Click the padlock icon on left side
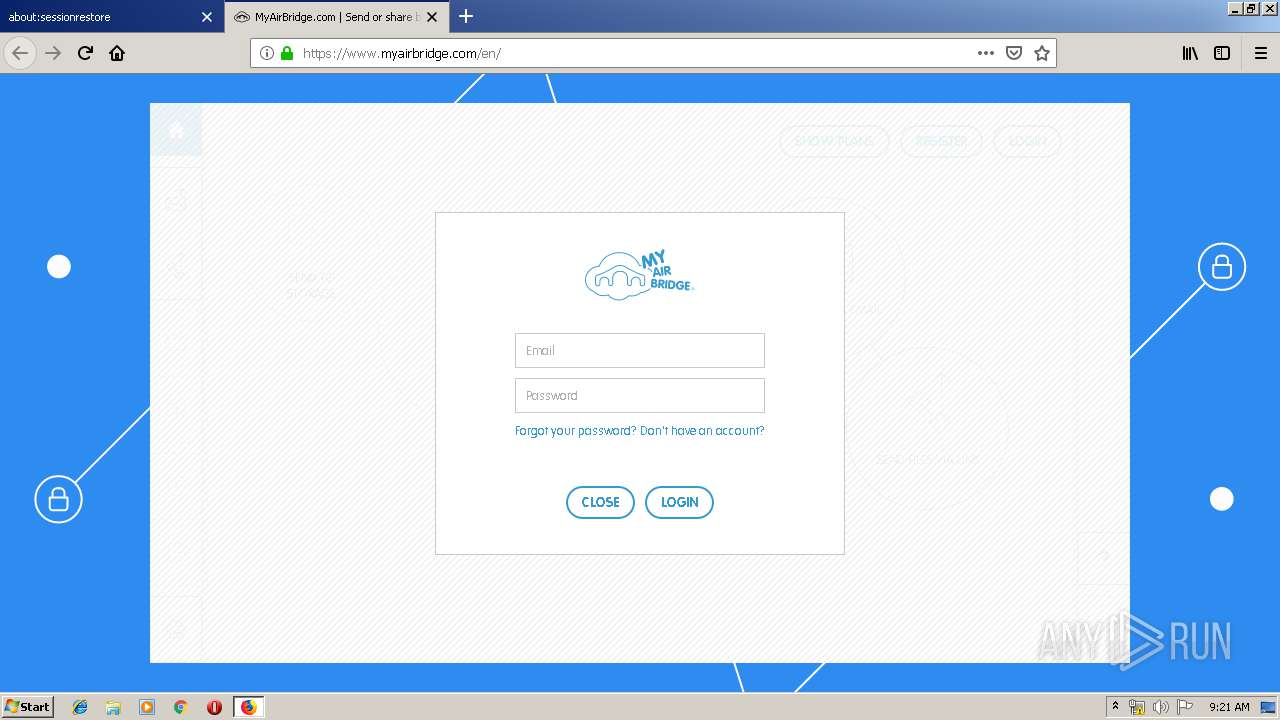 tap(58, 499)
